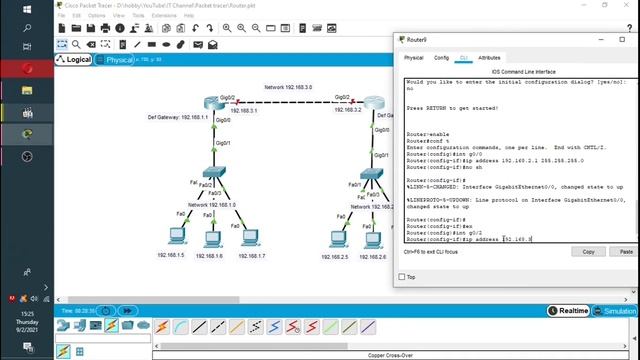
Task: Zoom out of the workspace
Action: (256, 28)
